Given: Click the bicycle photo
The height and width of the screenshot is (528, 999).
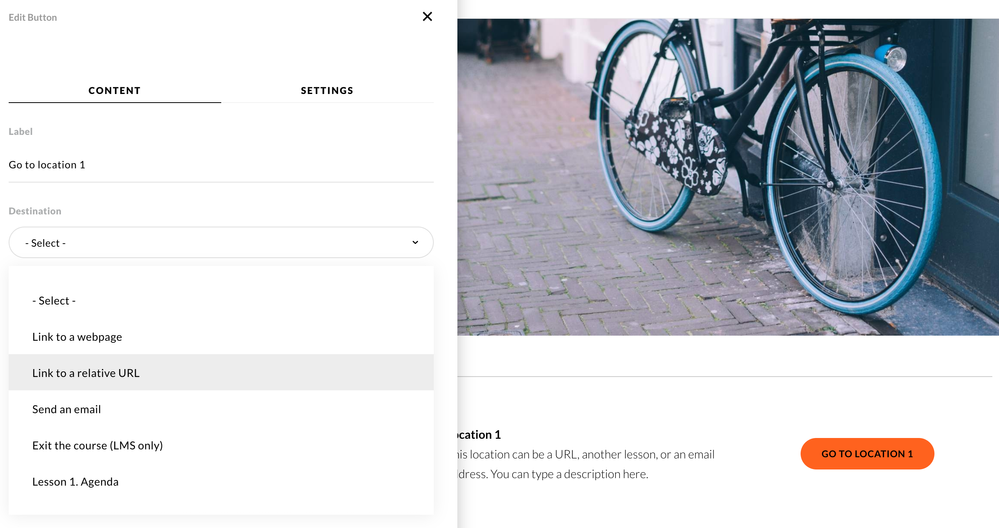Looking at the screenshot, I should (727, 176).
